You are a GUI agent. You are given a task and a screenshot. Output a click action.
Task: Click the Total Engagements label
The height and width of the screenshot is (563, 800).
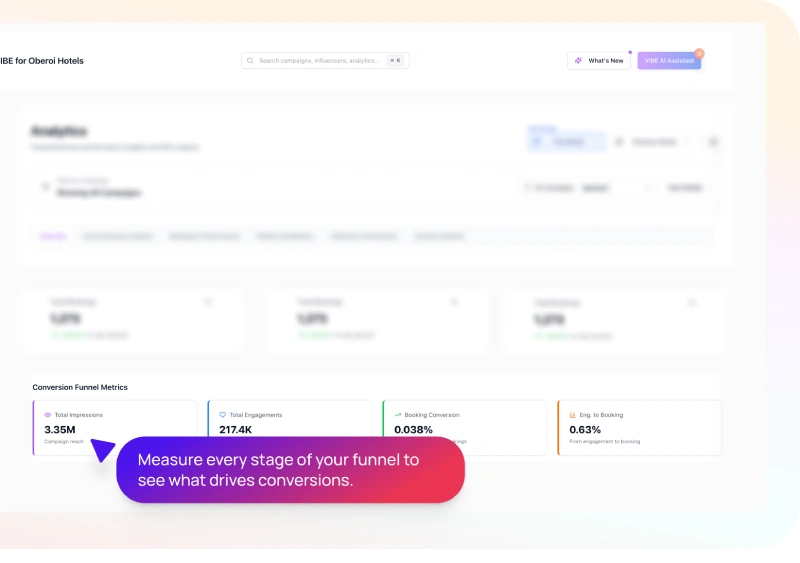[x=256, y=415]
